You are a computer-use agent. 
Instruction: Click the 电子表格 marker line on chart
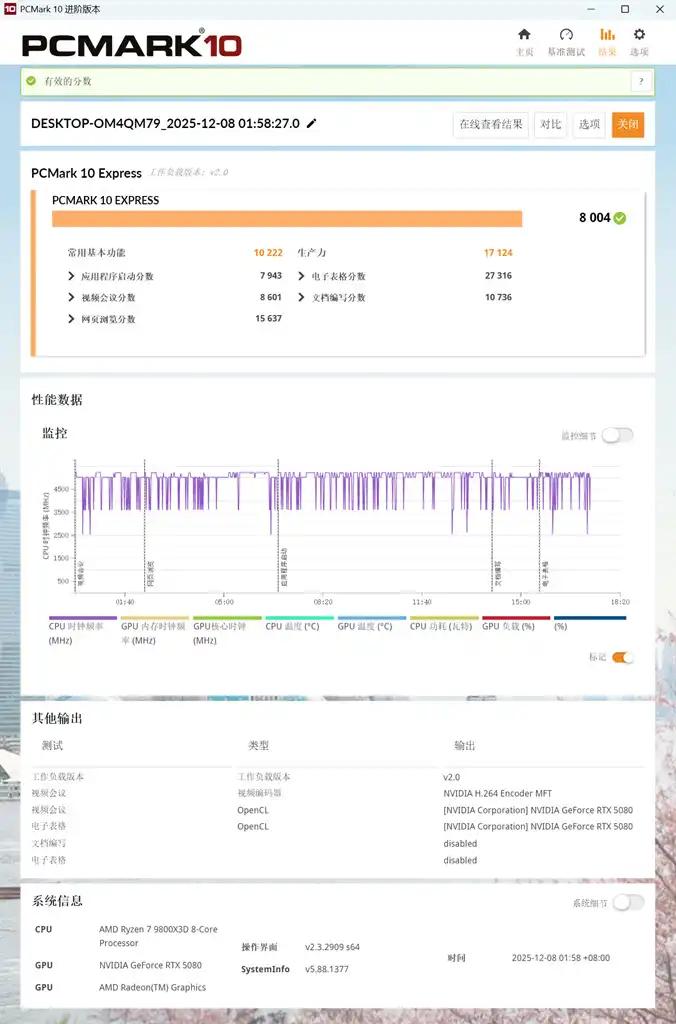(539, 526)
